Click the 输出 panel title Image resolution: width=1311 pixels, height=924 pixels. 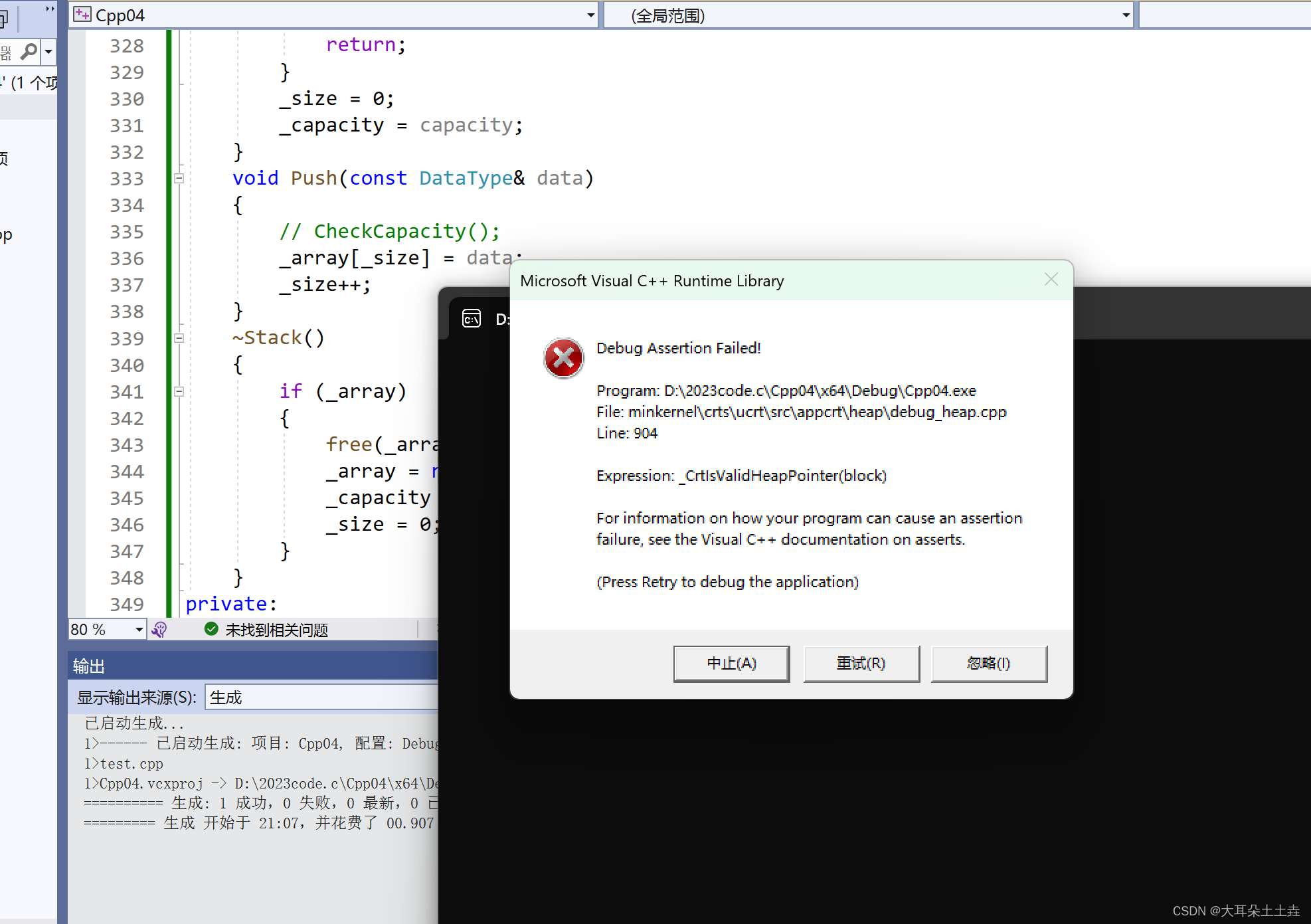pyautogui.click(x=89, y=666)
